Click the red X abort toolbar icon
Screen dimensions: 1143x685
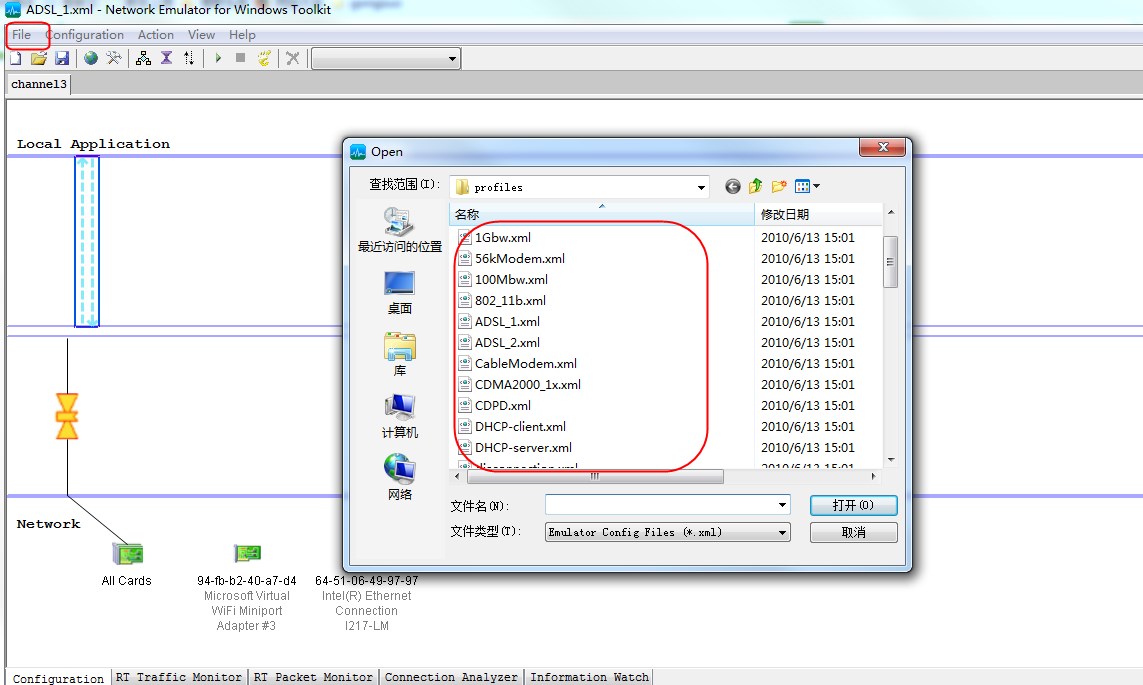pos(290,58)
